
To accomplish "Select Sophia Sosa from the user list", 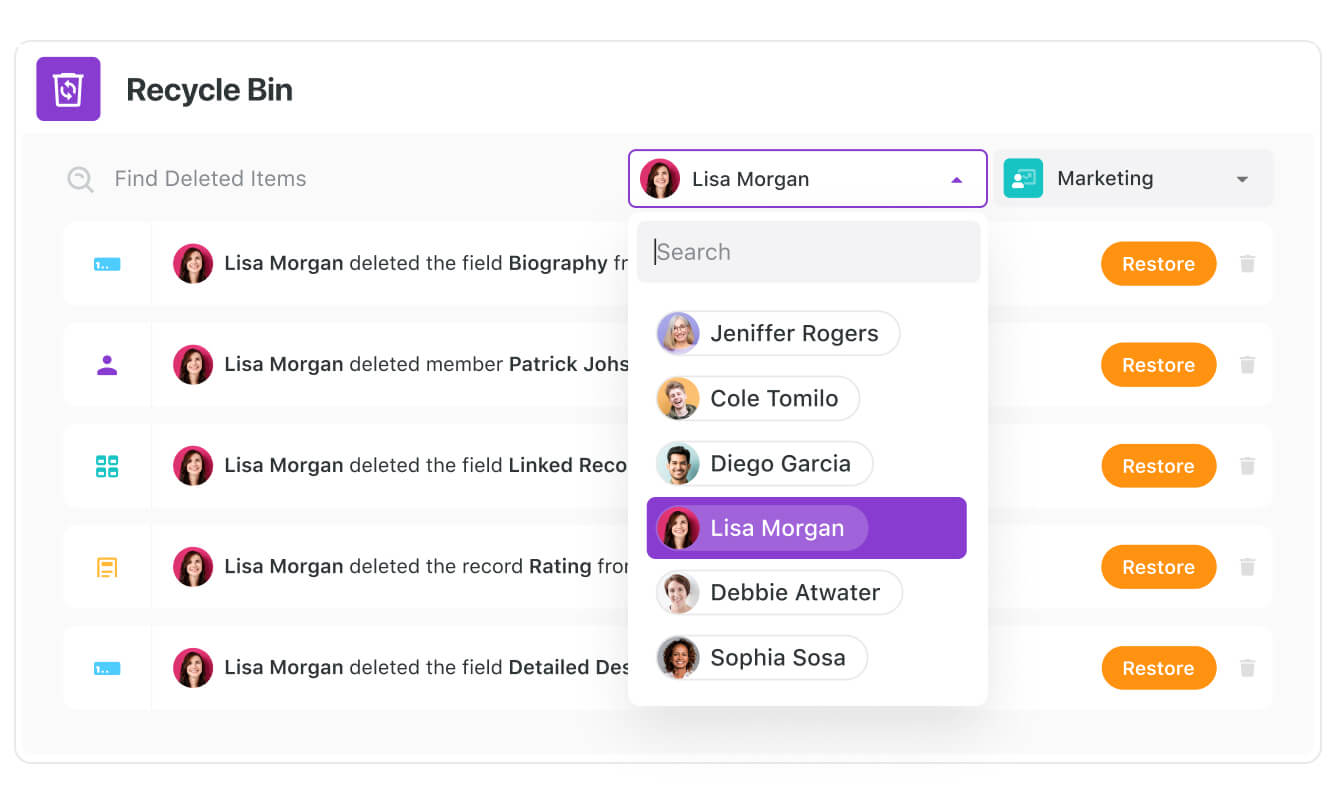I will 762,657.
